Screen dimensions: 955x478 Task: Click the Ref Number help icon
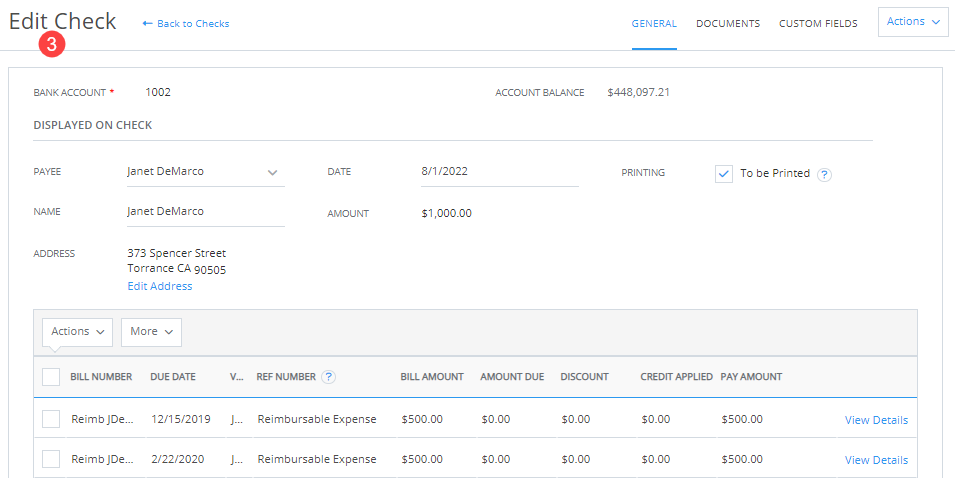tap(328, 377)
